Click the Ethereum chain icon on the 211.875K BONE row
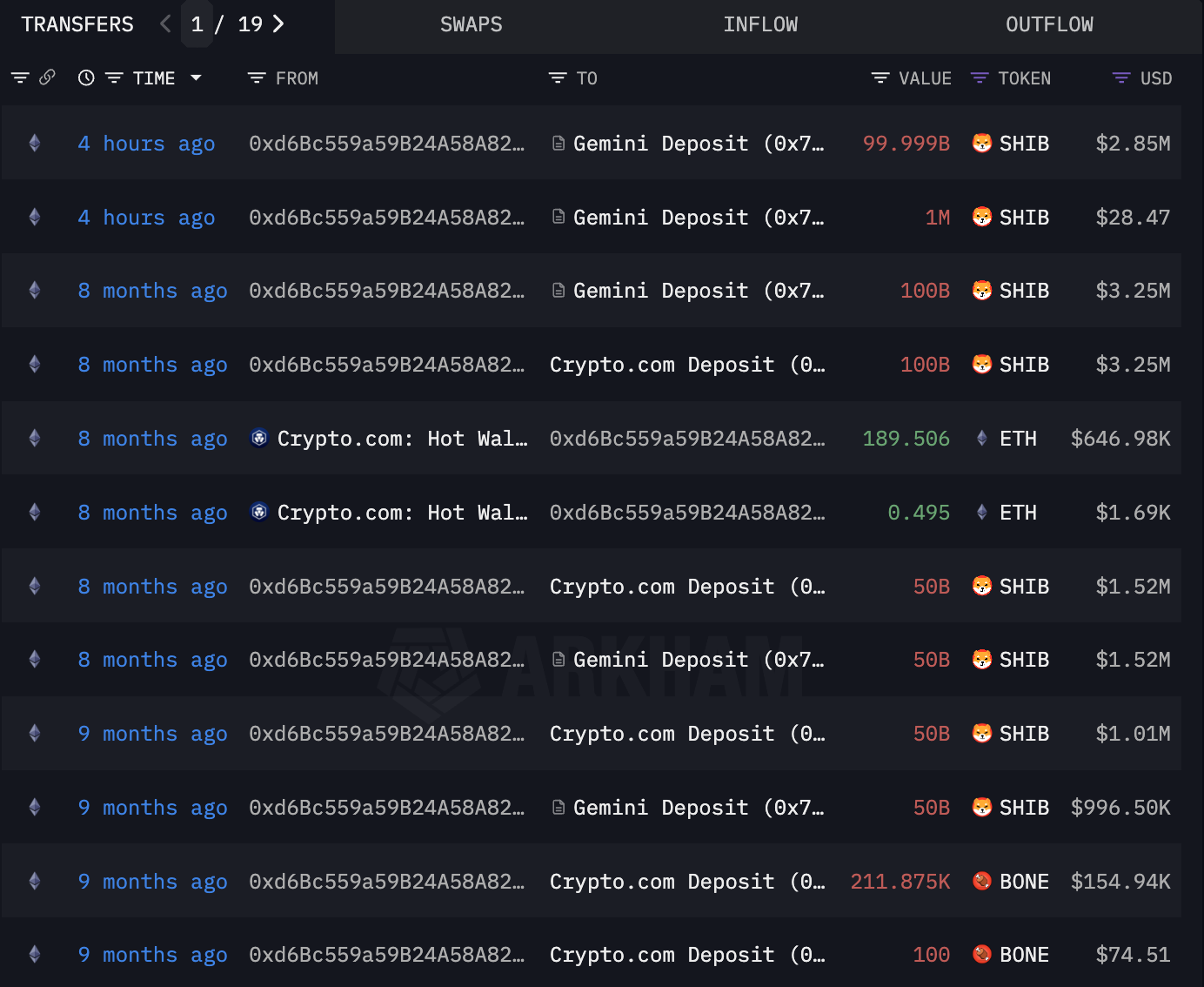The image size is (1204, 987). 35,881
